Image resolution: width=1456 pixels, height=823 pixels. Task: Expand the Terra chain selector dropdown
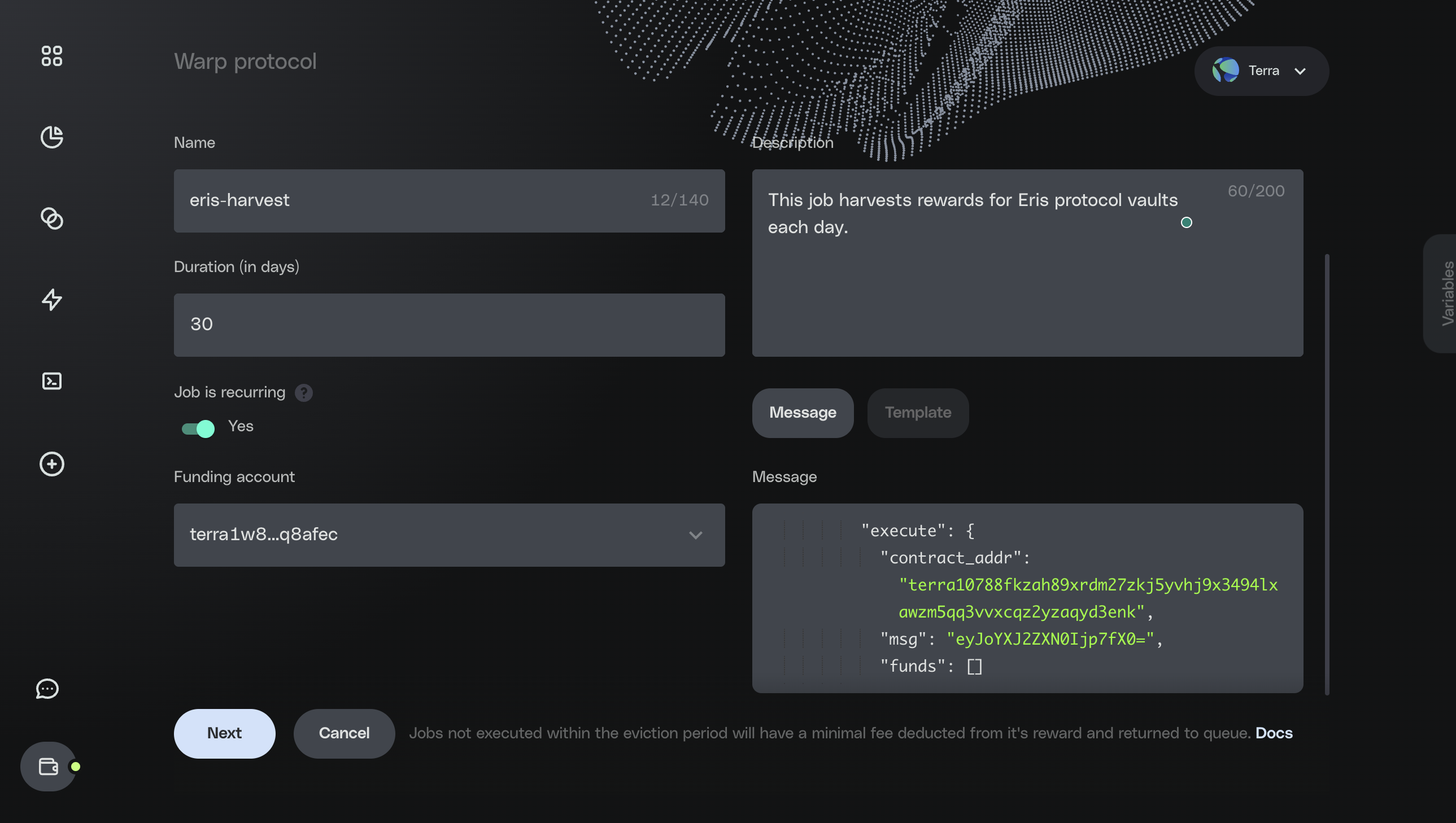pos(1261,71)
